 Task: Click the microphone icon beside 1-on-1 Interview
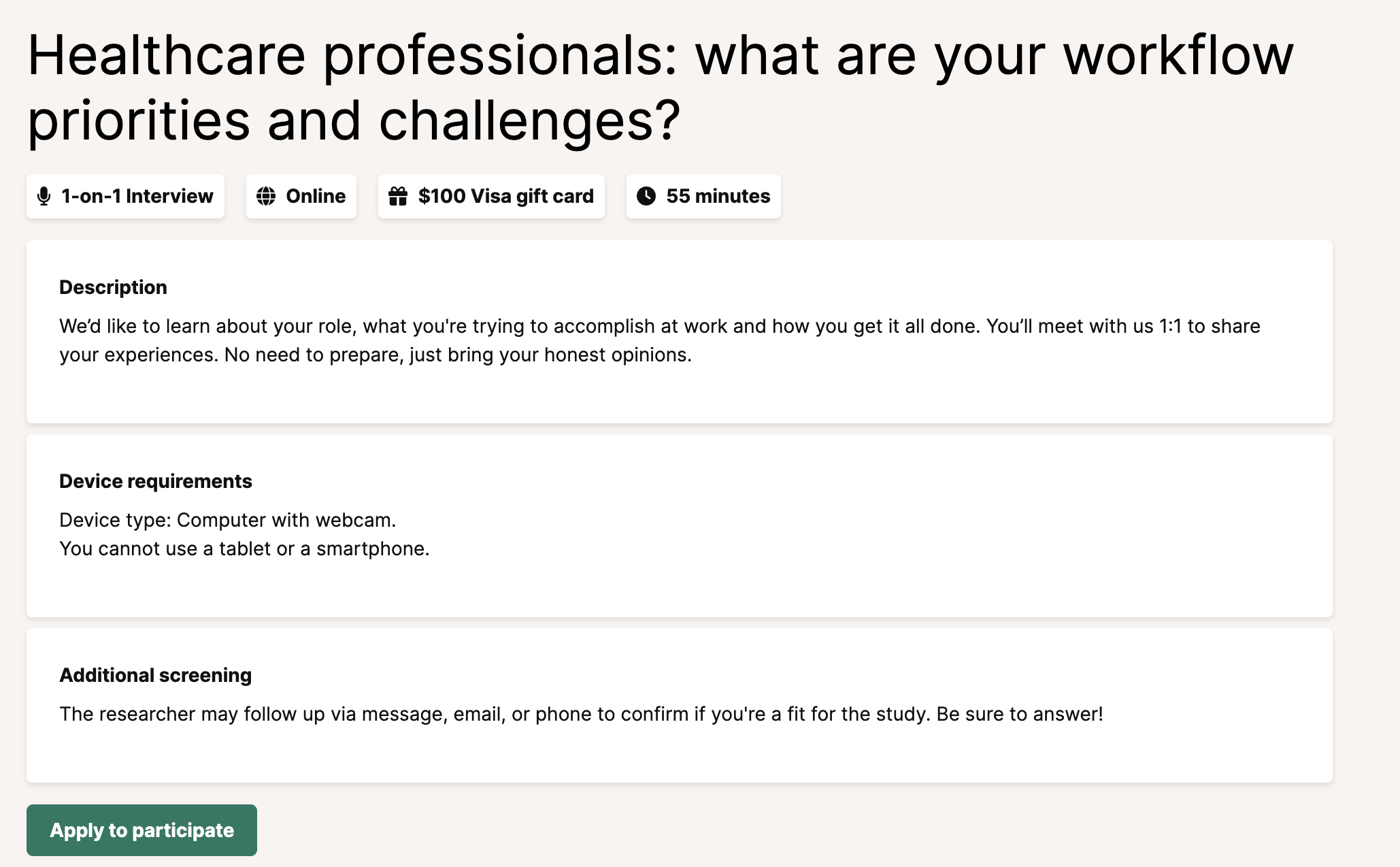click(44, 197)
